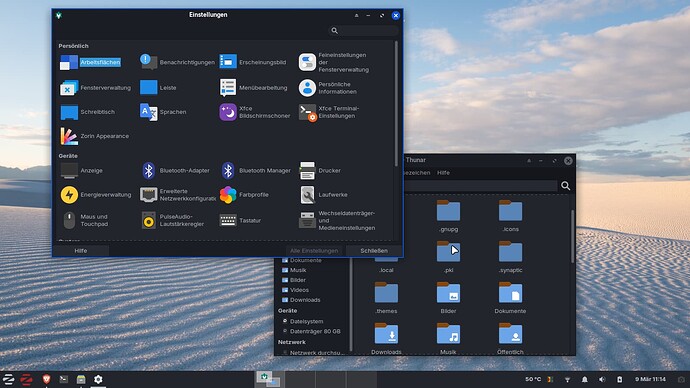
Task: Select the .themes folder in Thunar
Action: click(x=386, y=298)
